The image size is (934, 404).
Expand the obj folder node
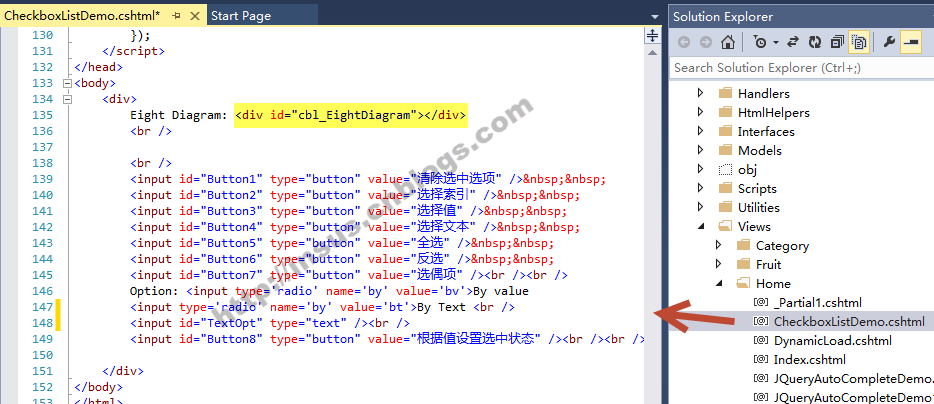coord(700,170)
